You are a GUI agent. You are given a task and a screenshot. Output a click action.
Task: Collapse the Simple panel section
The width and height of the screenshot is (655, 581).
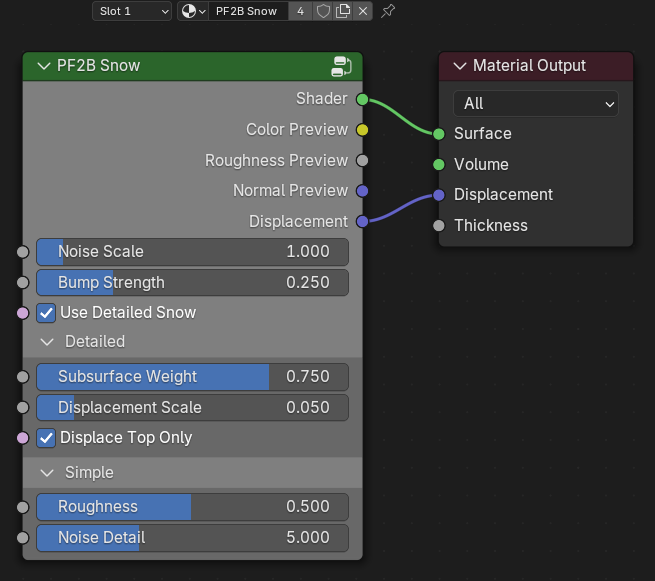coord(47,473)
